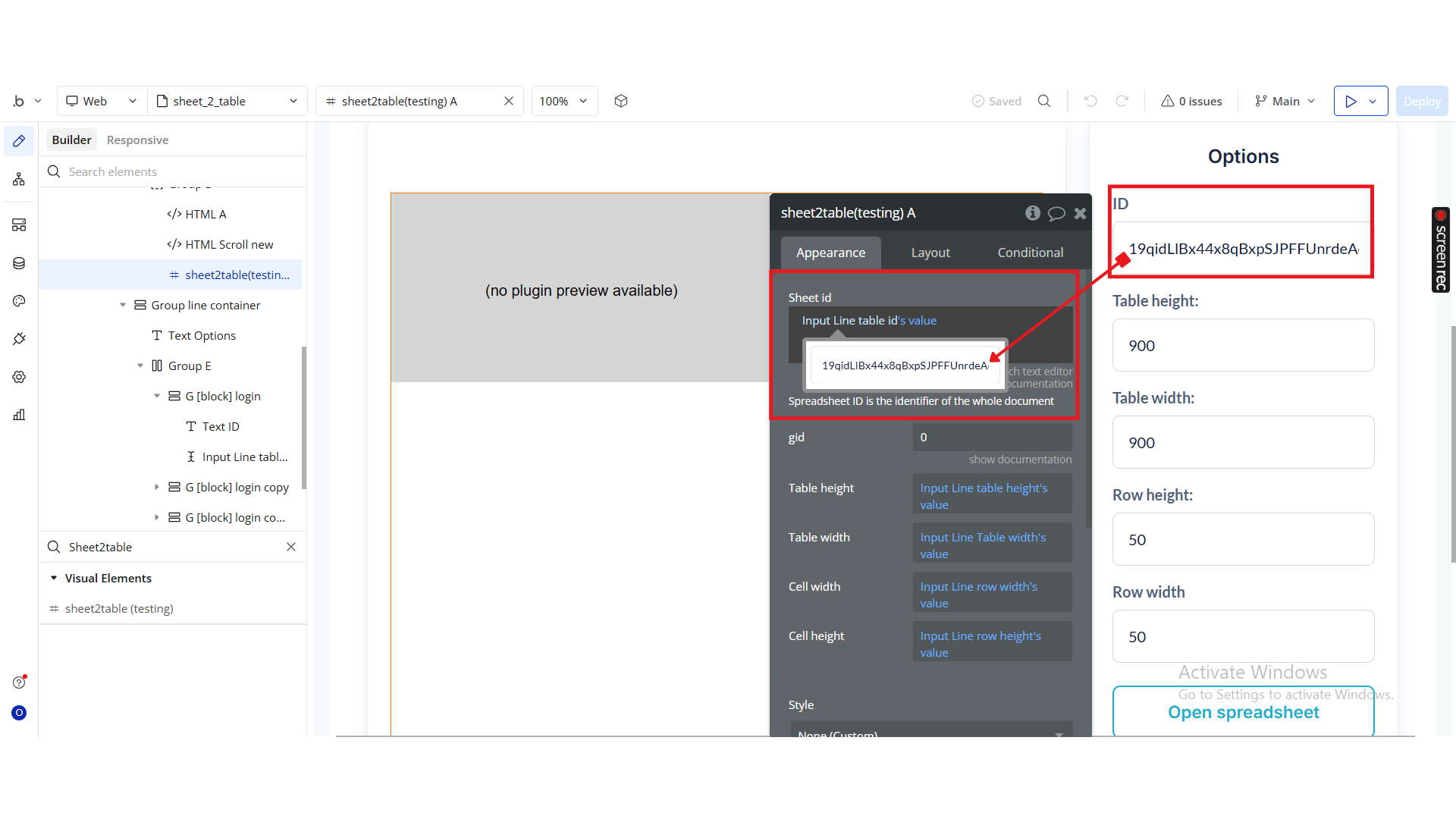Open the Logs chart tab icon

tap(19, 415)
